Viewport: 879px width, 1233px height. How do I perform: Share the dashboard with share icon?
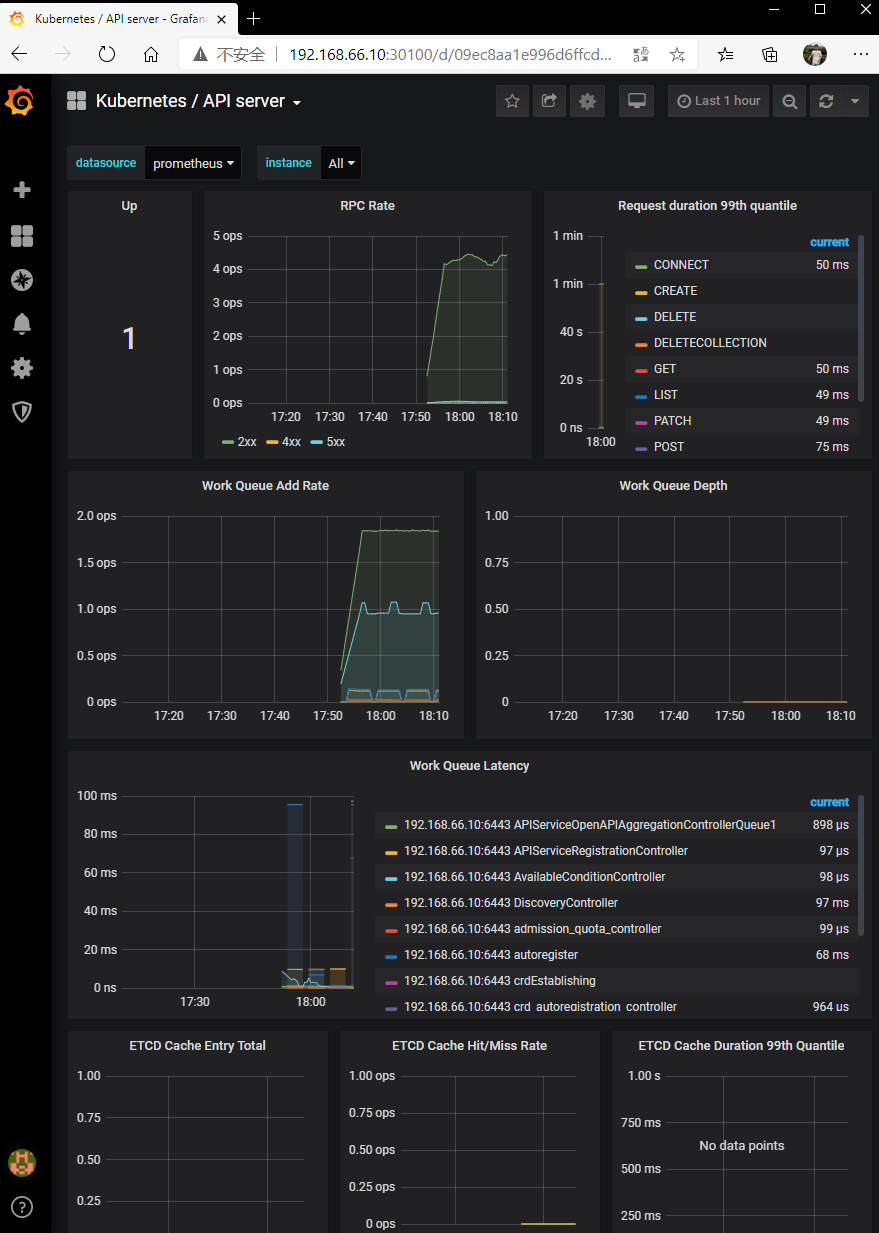[549, 101]
